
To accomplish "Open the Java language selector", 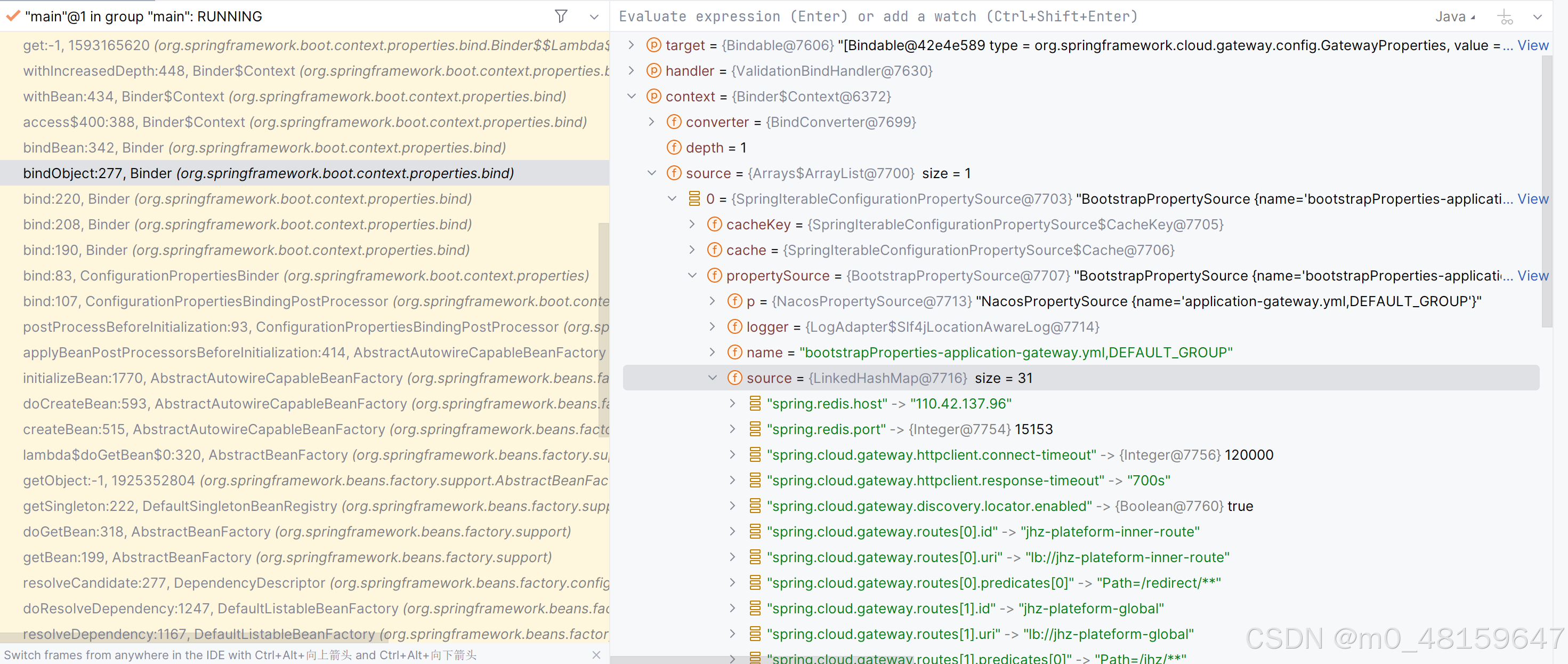I will [1454, 17].
